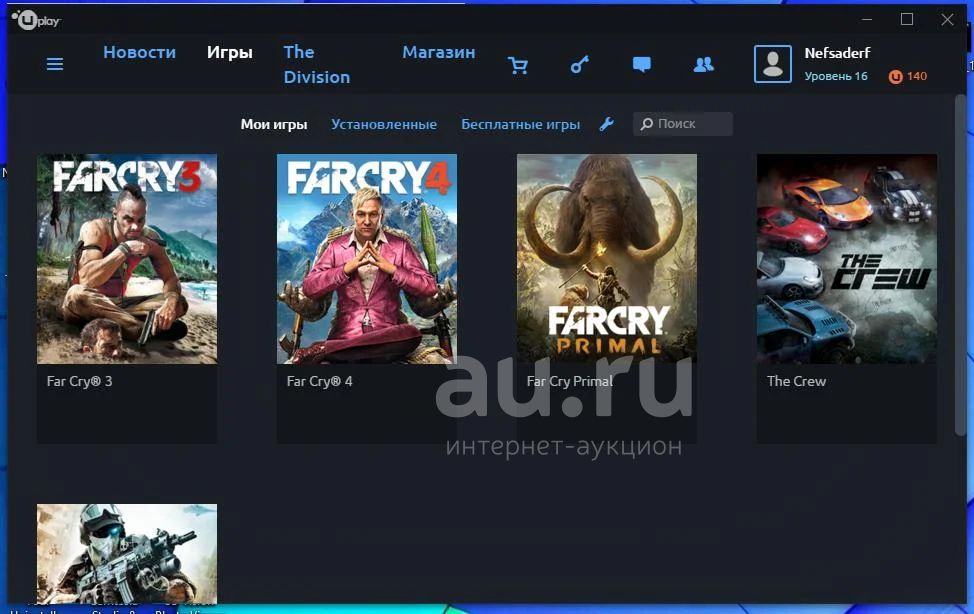
Task: Click the 140 units balance
Action: (917, 76)
